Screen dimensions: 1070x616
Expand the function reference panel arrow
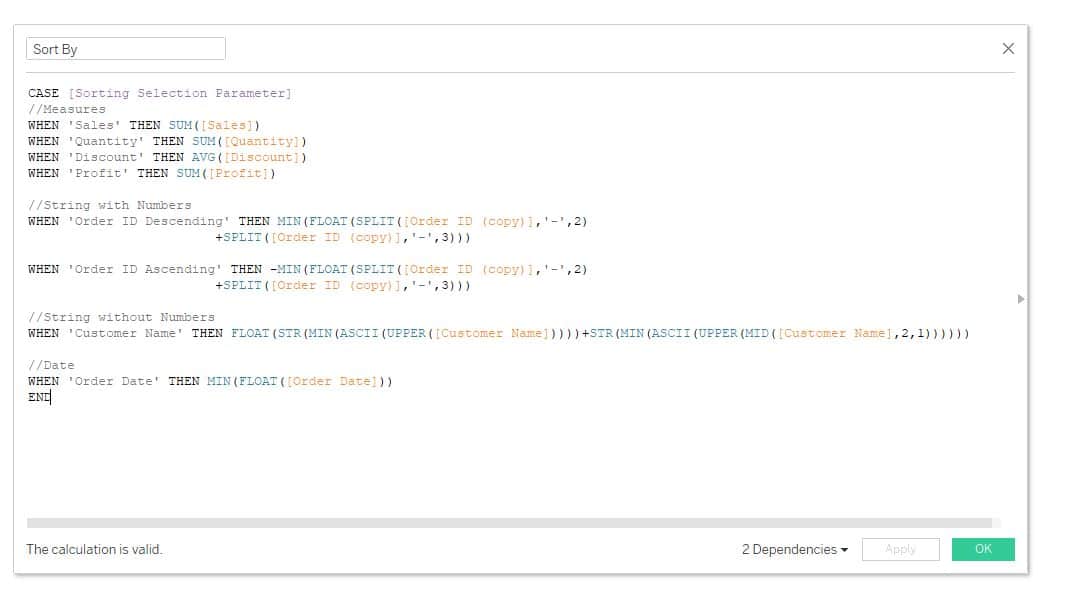[1020, 299]
